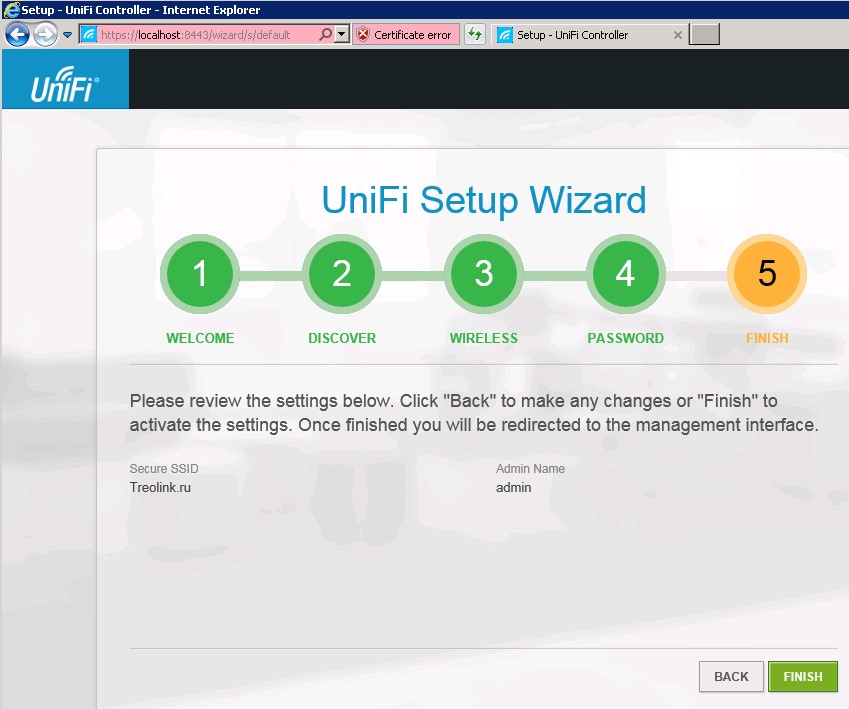This screenshot has height=709, width=849.
Task: Click the orange FINISH step label
Action: (767, 338)
